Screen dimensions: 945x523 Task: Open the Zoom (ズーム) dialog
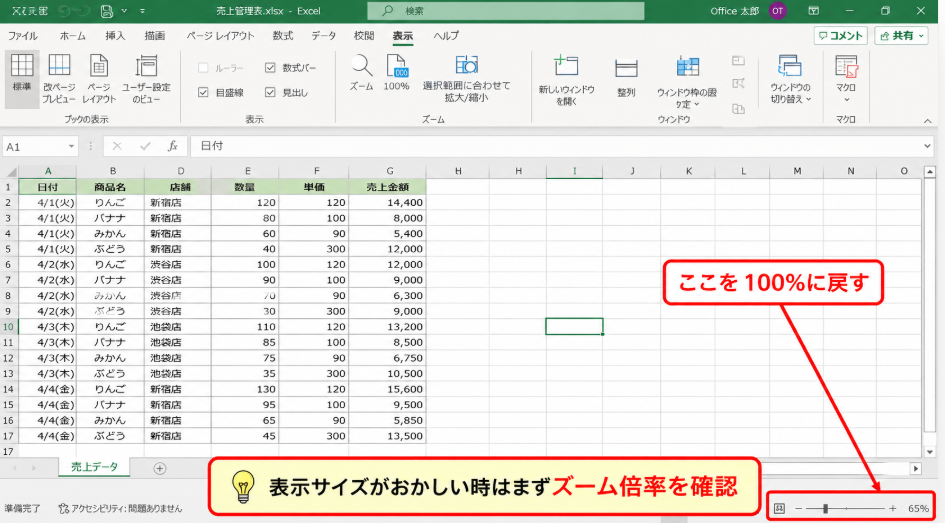362,73
